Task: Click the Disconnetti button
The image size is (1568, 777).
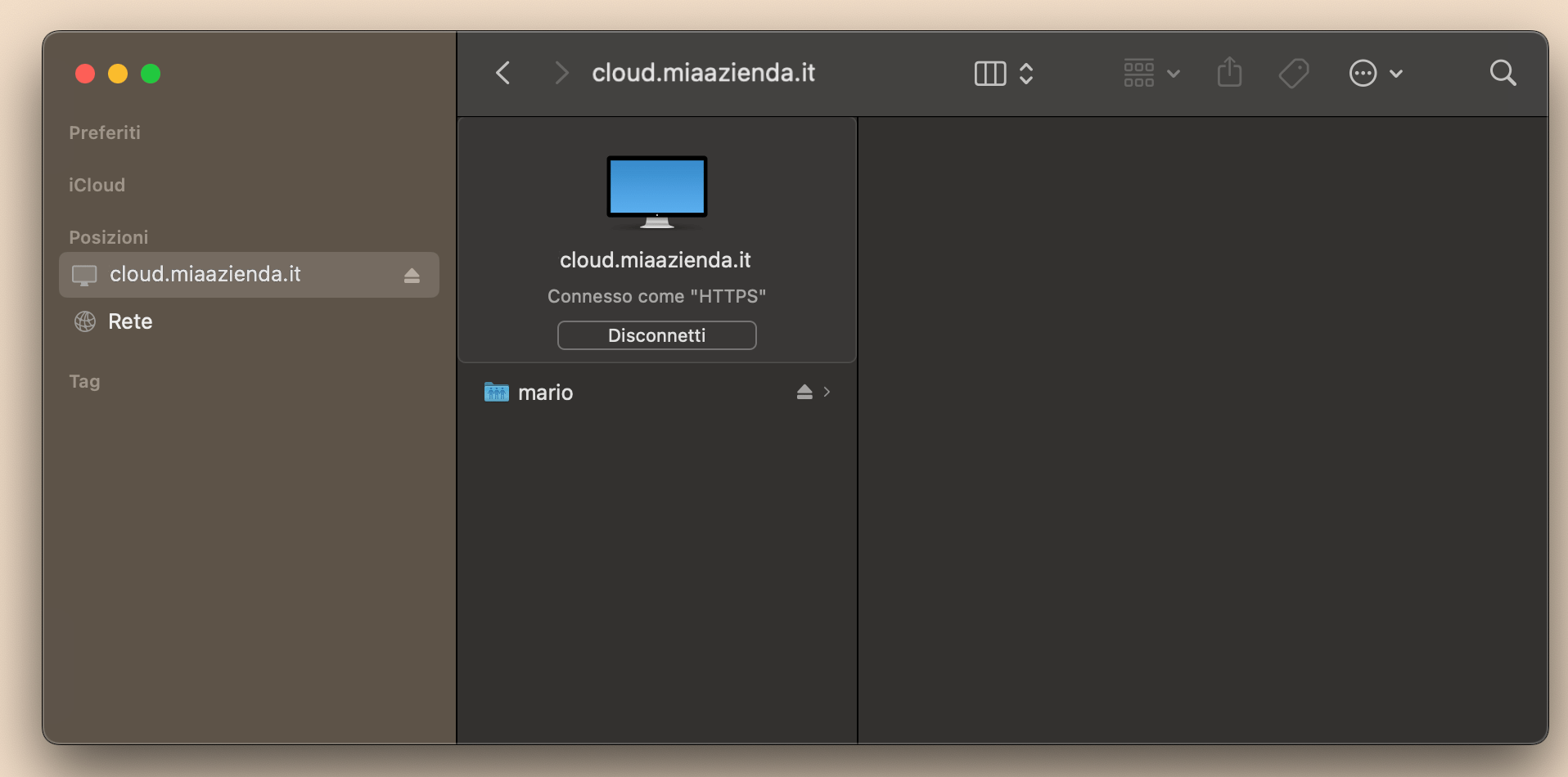Action: coord(656,335)
